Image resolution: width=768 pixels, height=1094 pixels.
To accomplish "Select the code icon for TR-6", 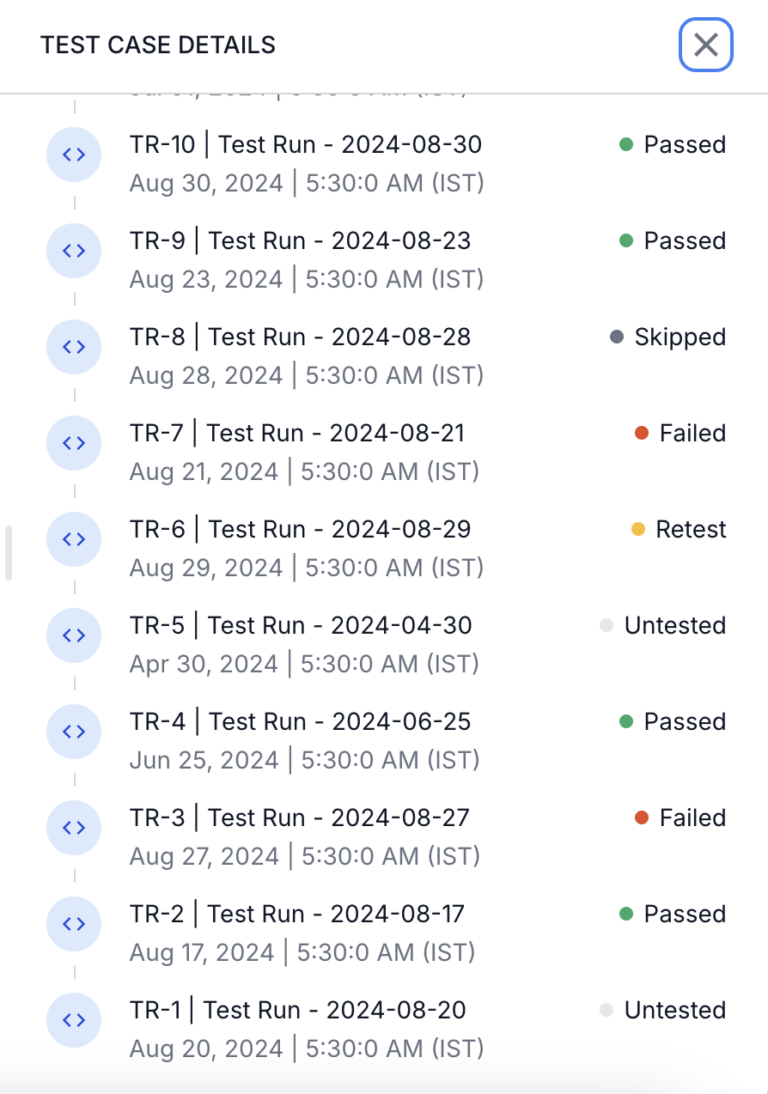I will [73, 539].
